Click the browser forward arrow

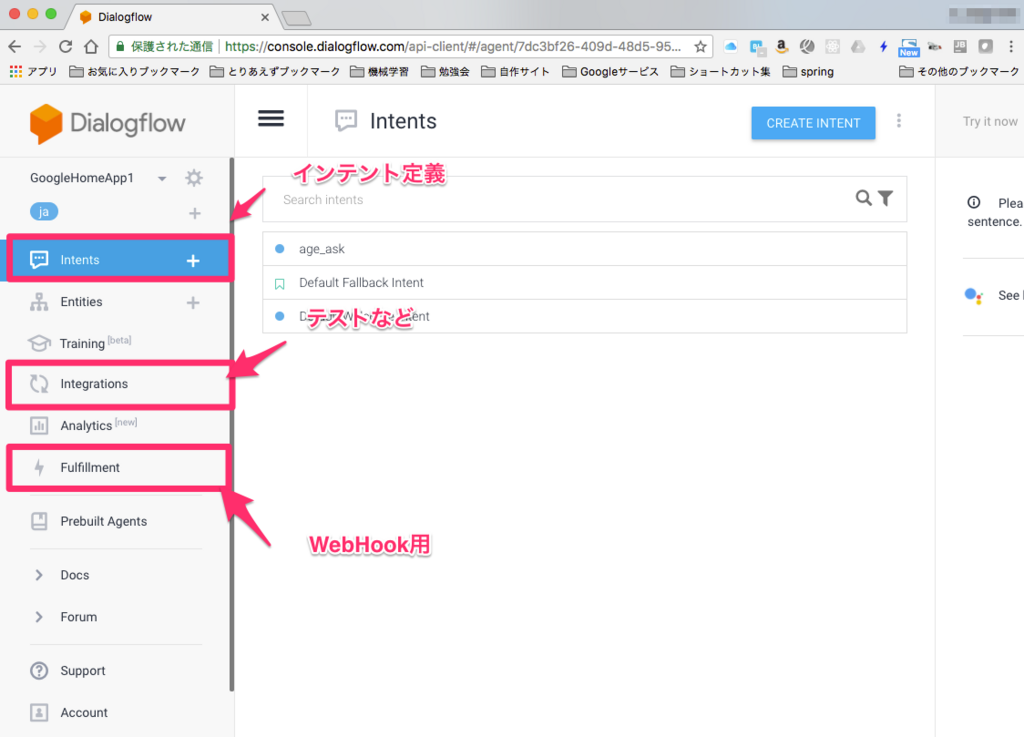[40, 46]
